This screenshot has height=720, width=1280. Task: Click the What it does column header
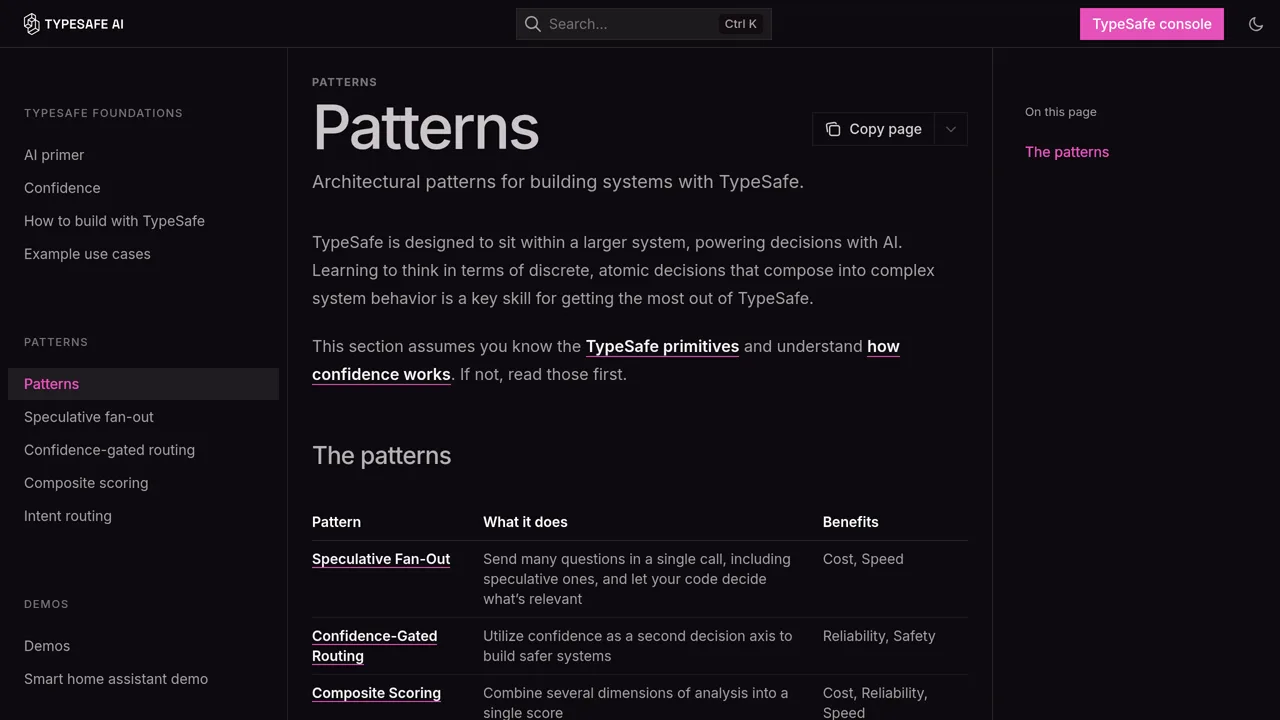click(525, 522)
